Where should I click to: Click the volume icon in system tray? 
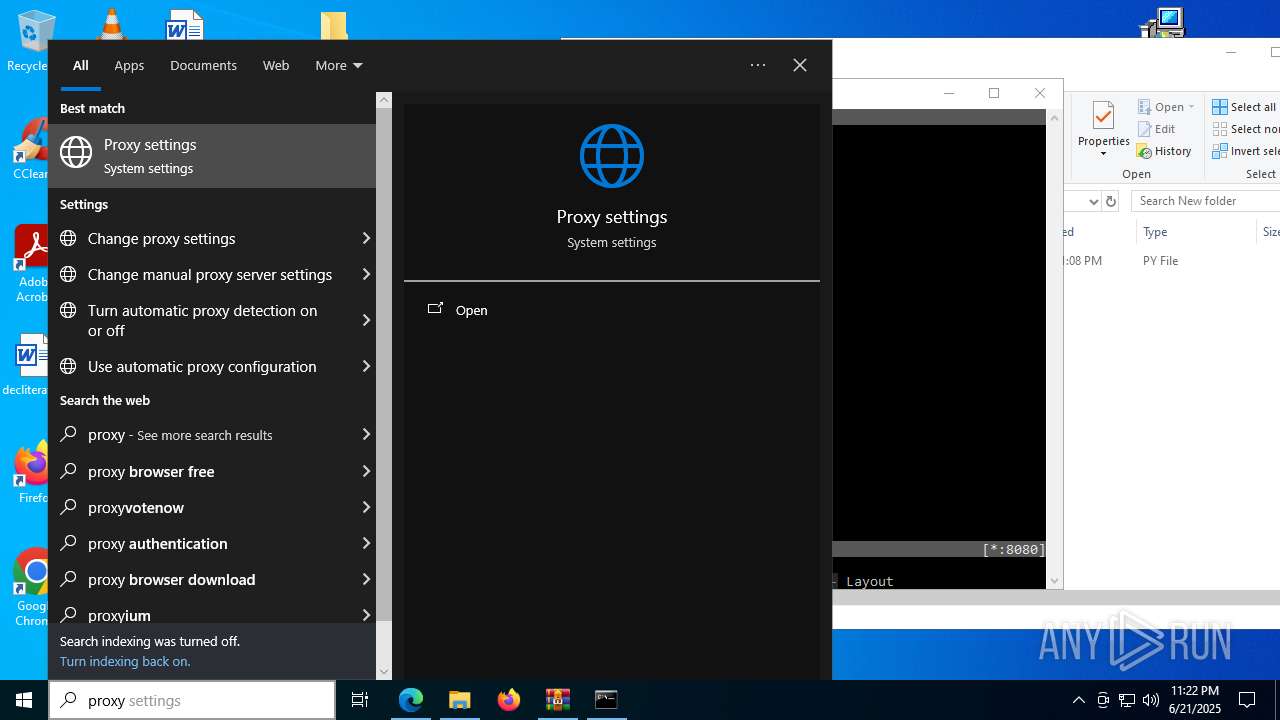click(x=1151, y=700)
